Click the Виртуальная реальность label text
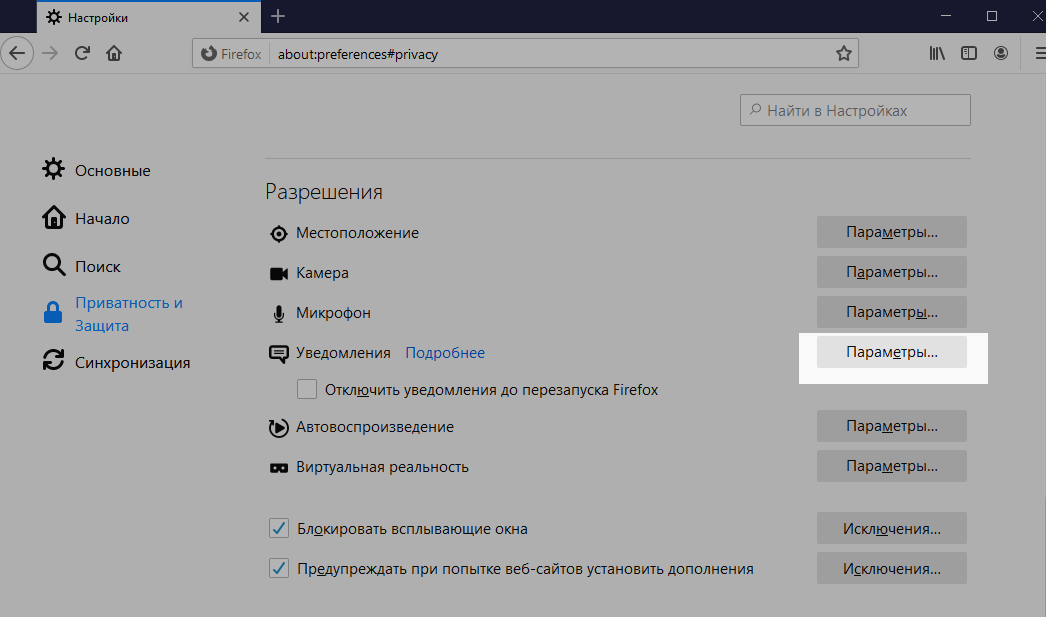Viewport: 1046px width, 617px height. pos(382,467)
